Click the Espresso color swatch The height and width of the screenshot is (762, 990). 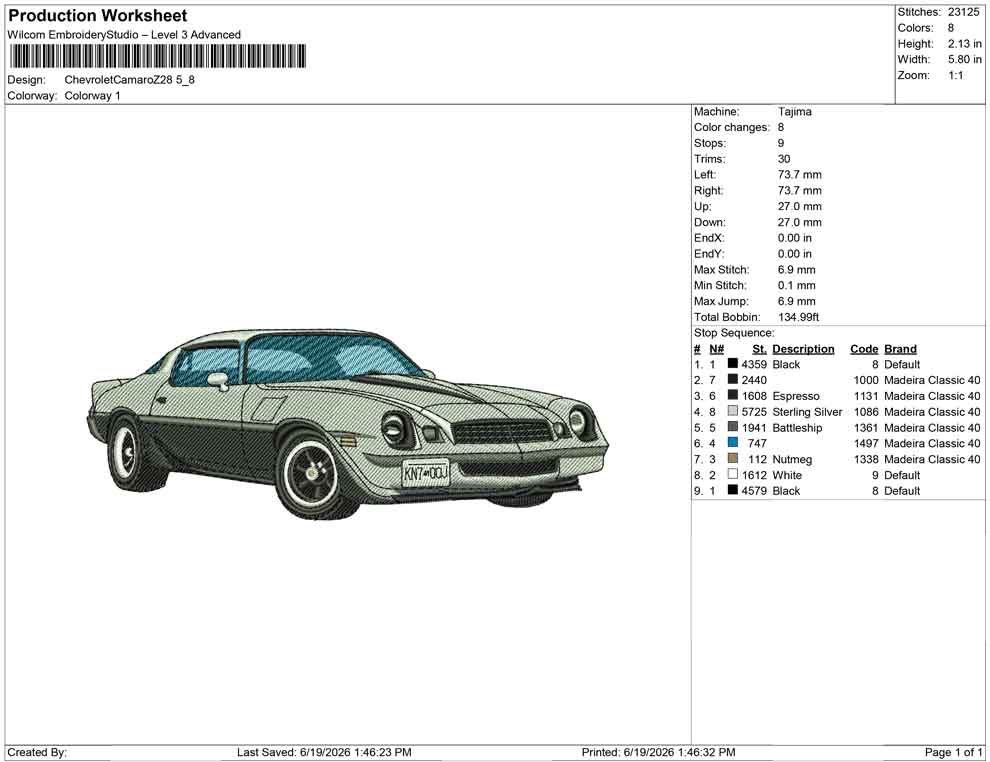(732, 395)
